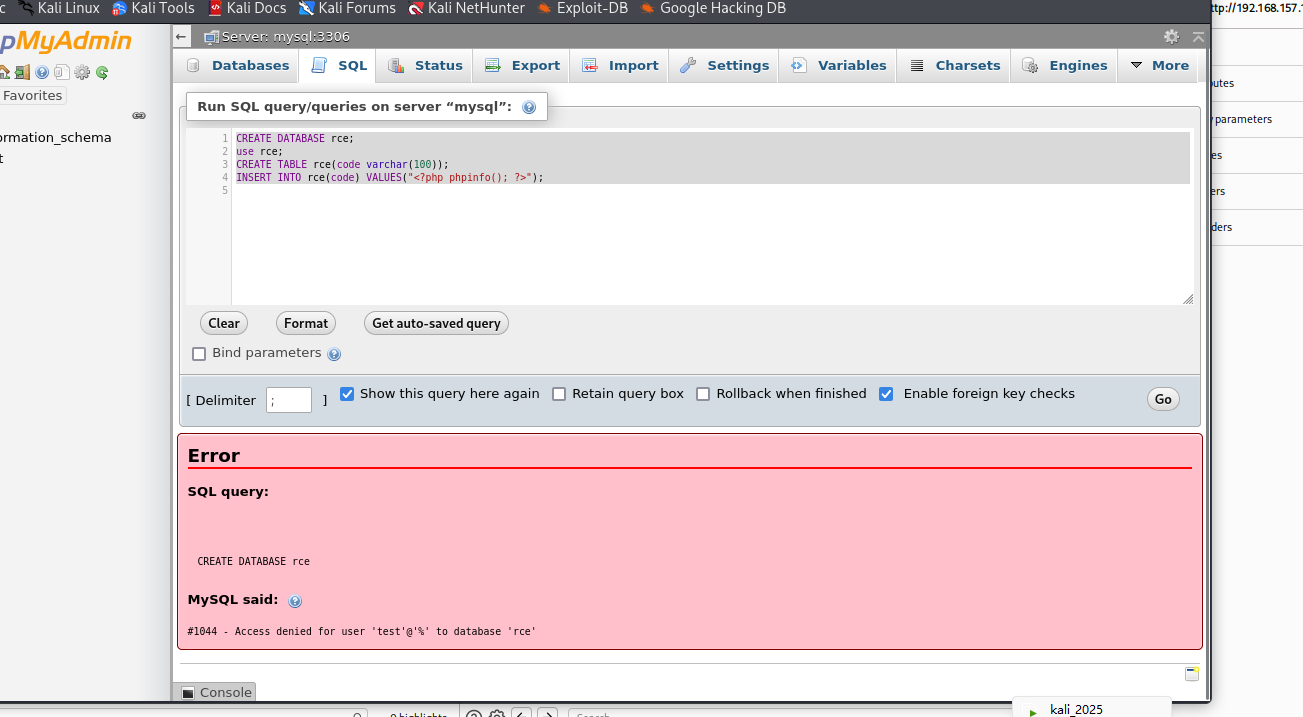
Task: Click the log out door icon
Action: 22,72
